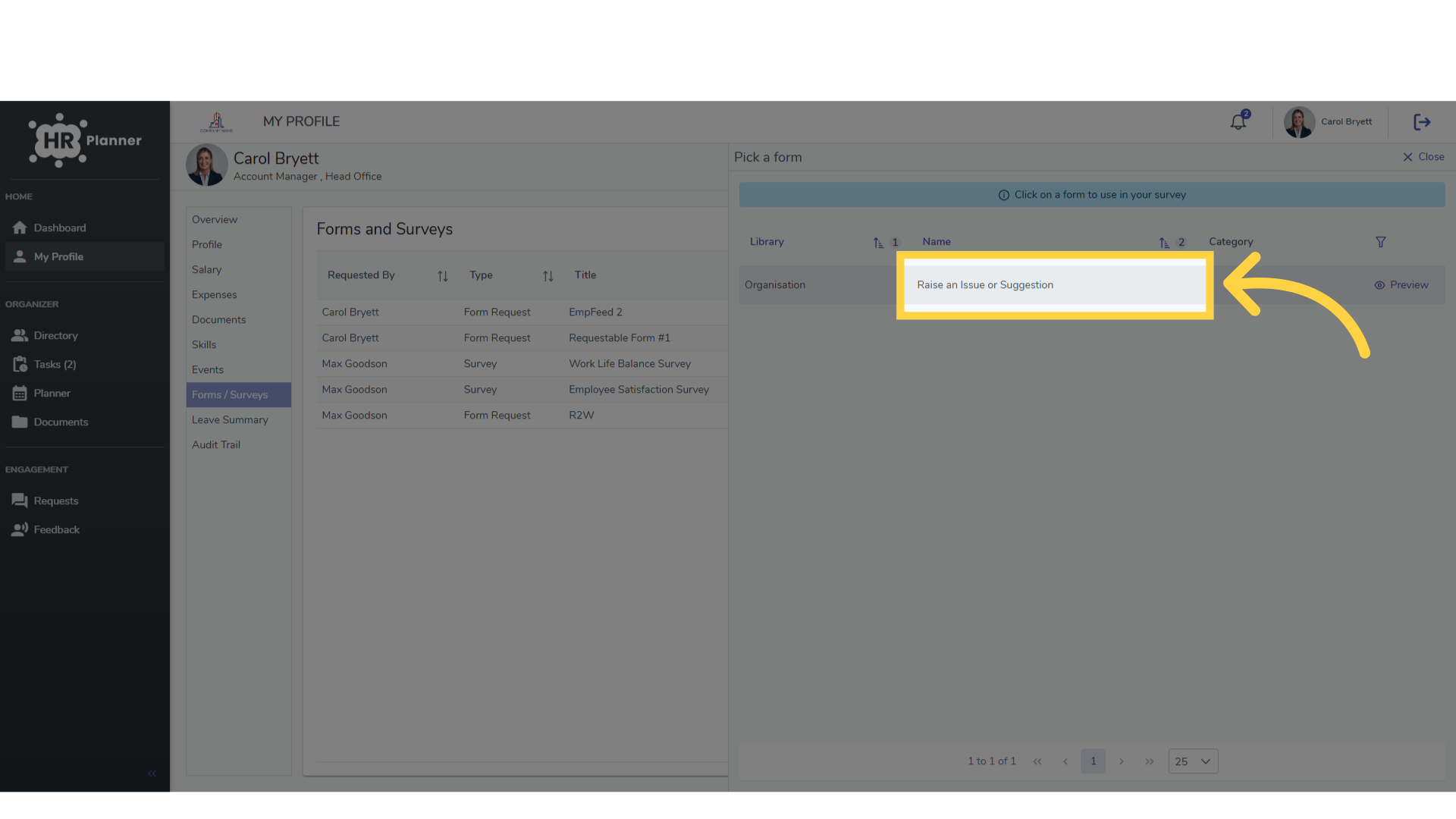This screenshot has height=819, width=1456.
Task: Open the EmpFeed 2 form request row
Action: pos(522,312)
